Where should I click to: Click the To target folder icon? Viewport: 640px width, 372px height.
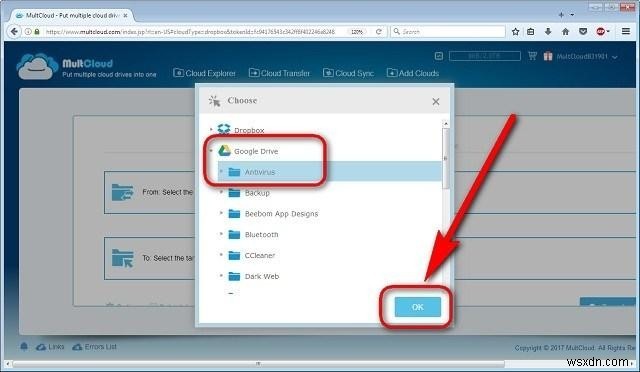pos(122,258)
